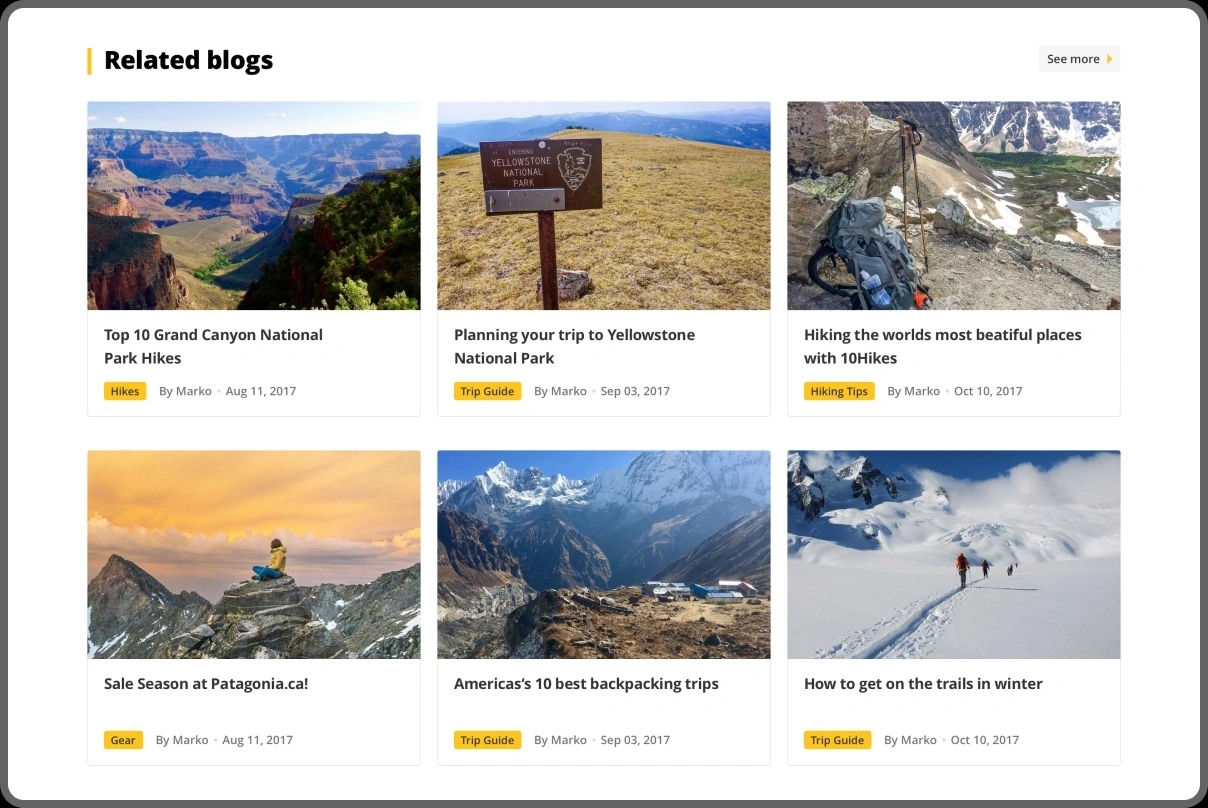Select the Hikes category tag

pos(125,391)
